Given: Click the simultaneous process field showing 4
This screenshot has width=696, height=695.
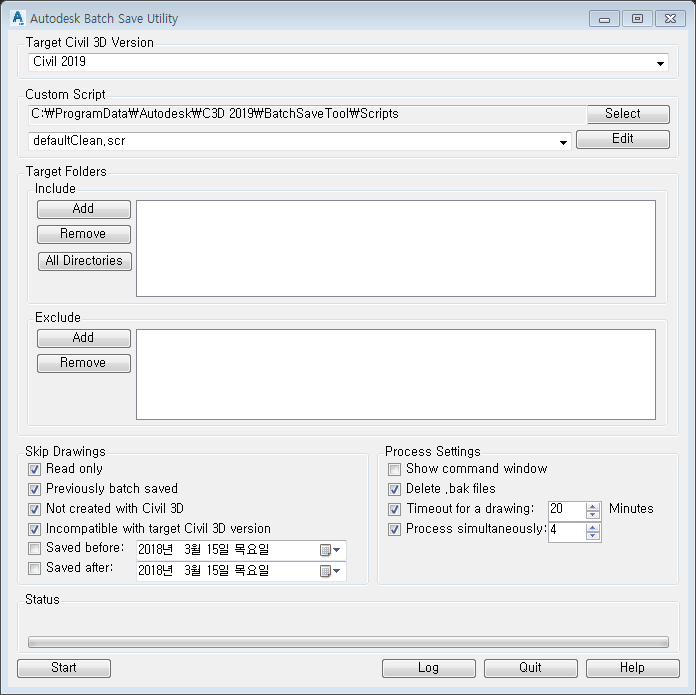Looking at the screenshot, I should point(567,531).
